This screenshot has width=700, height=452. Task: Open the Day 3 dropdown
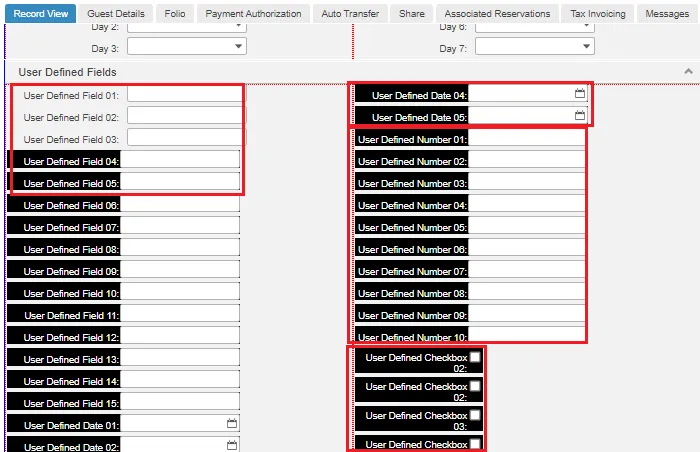187,46
